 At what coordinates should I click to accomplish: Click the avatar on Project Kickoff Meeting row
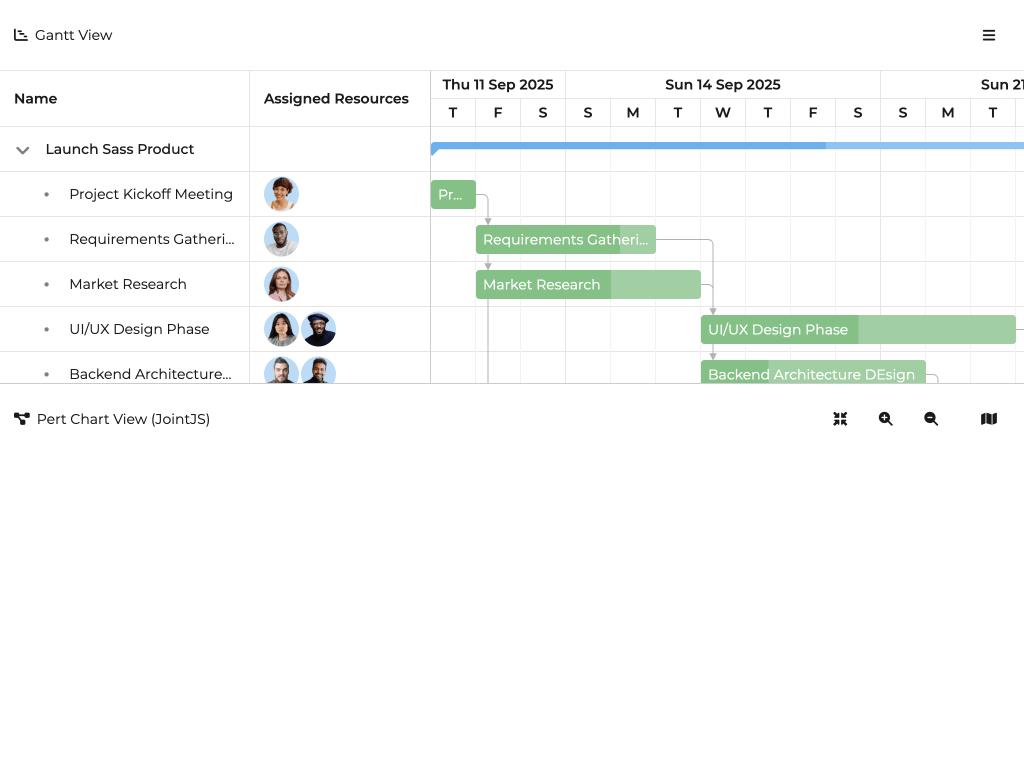pyautogui.click(x=281, y=194)
